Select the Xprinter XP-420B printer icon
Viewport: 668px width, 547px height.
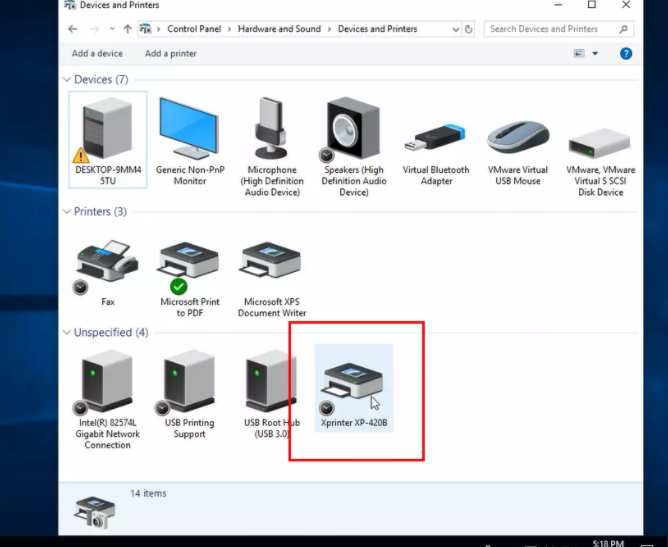coord(354,388)
